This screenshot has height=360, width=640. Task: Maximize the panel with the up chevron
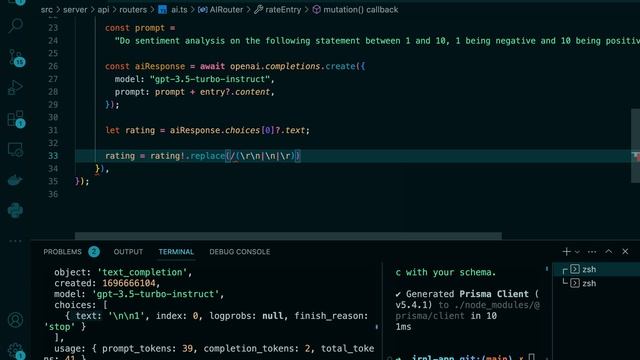tap(609, 251)
